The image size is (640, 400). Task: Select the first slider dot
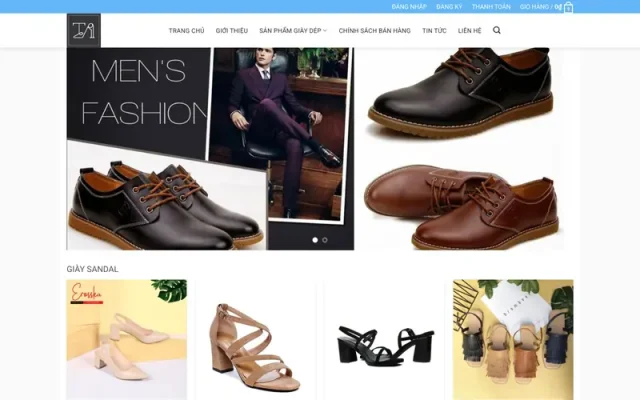pos(315,240)
